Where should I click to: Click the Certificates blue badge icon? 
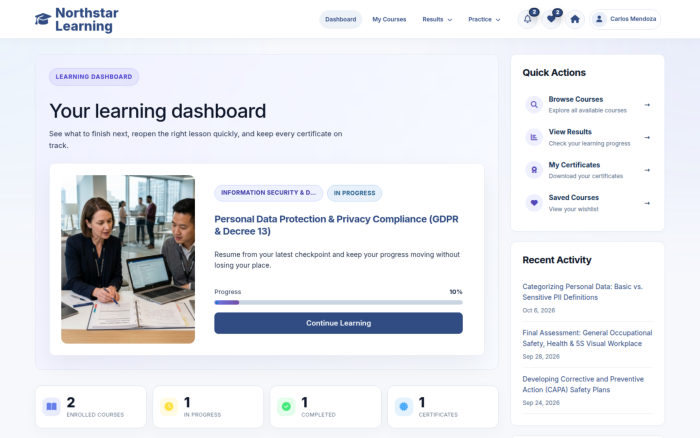(x=404, y=407)
